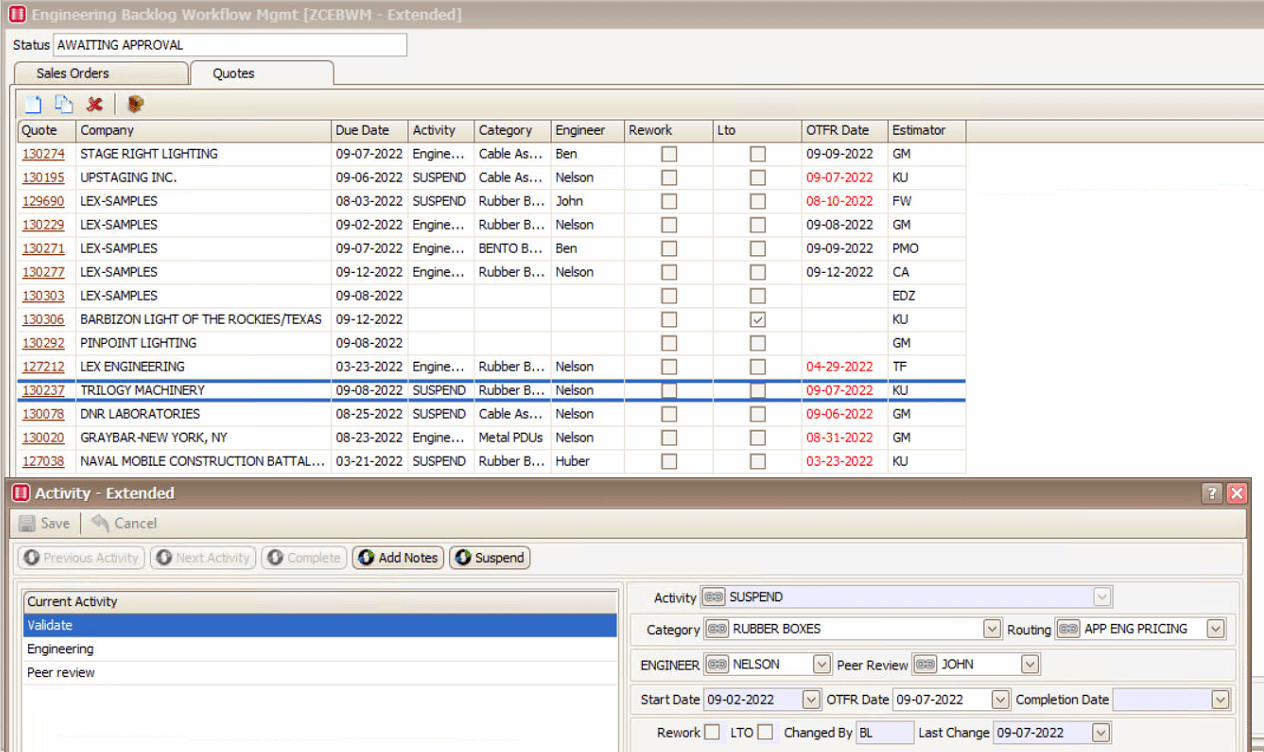Enable the Rework checkbox in Activity panel
This screenshot has width=1264, height=752.
click(x=712, y=731)
